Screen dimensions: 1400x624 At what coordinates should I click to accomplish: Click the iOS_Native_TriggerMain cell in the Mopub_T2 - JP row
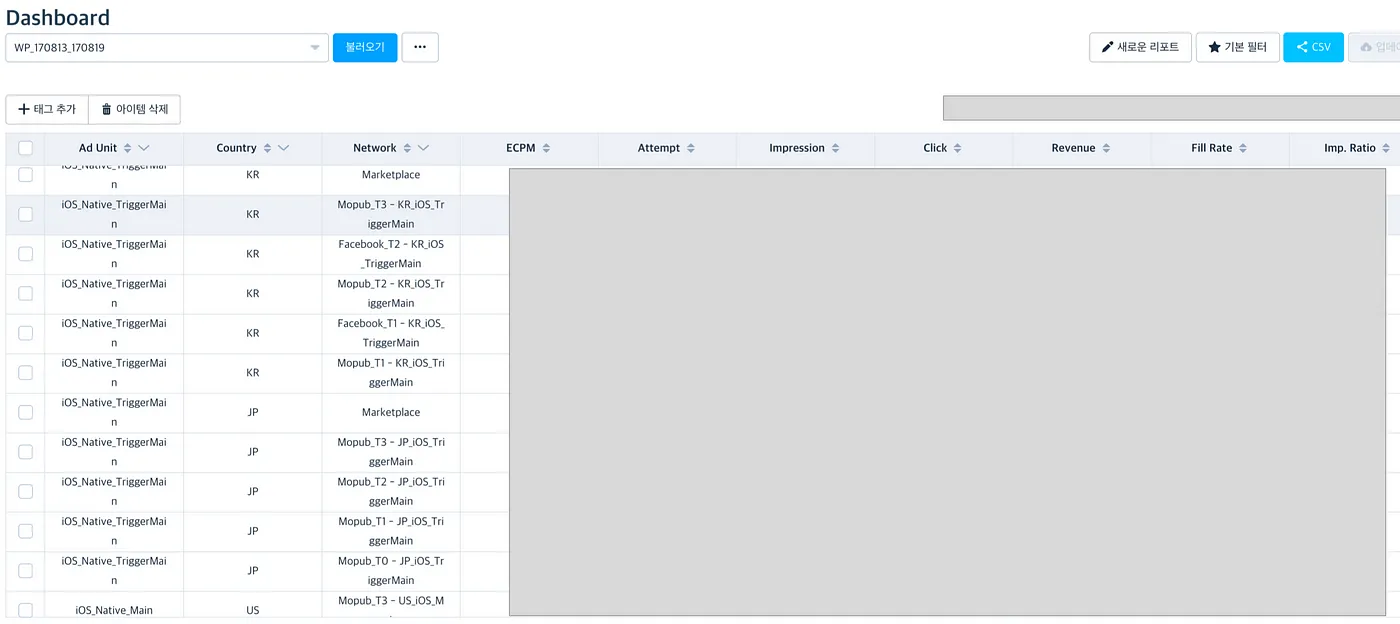[x=114, y=491]
